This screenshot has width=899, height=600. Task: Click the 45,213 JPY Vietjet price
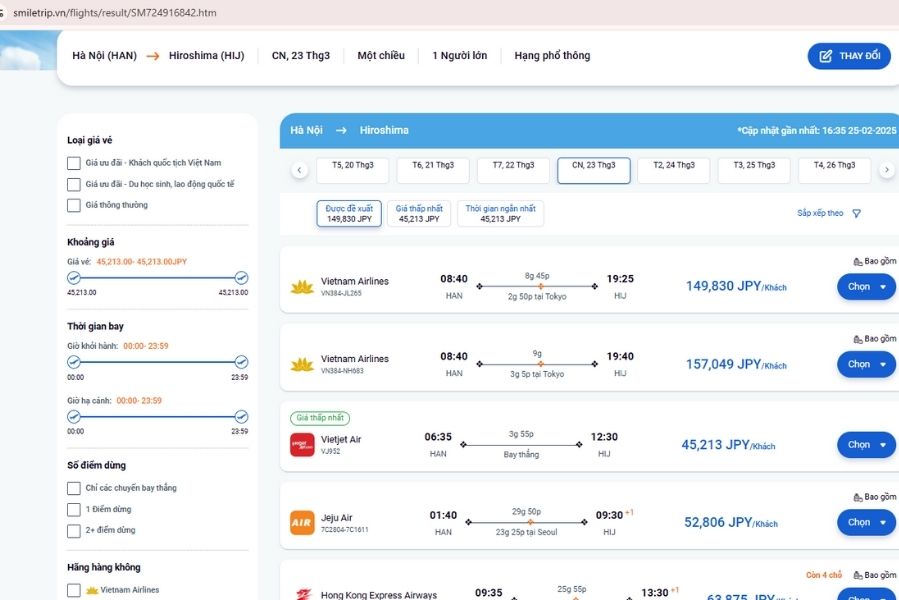point(728,445)
